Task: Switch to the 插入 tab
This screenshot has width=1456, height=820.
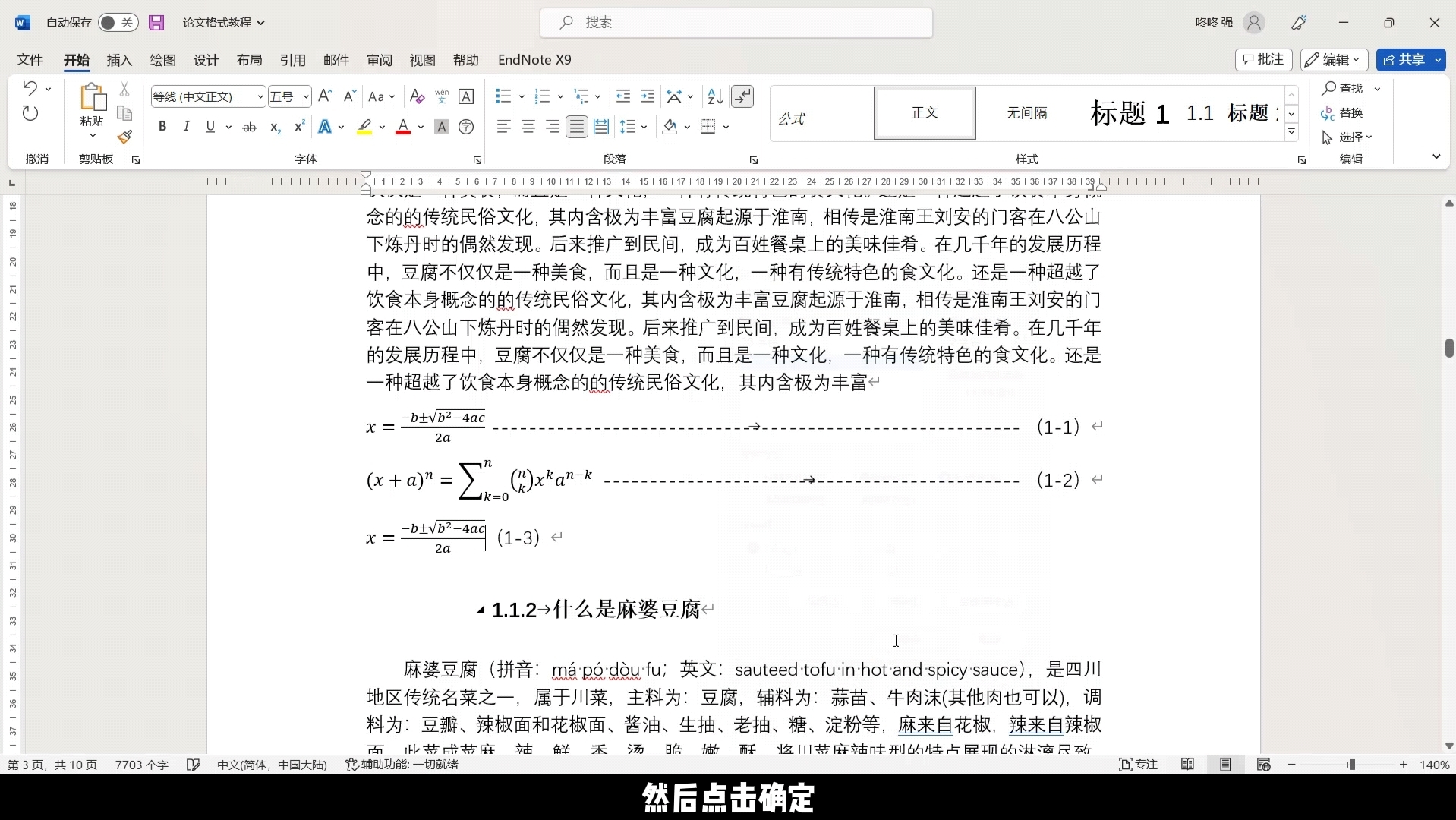Action: 119,60
